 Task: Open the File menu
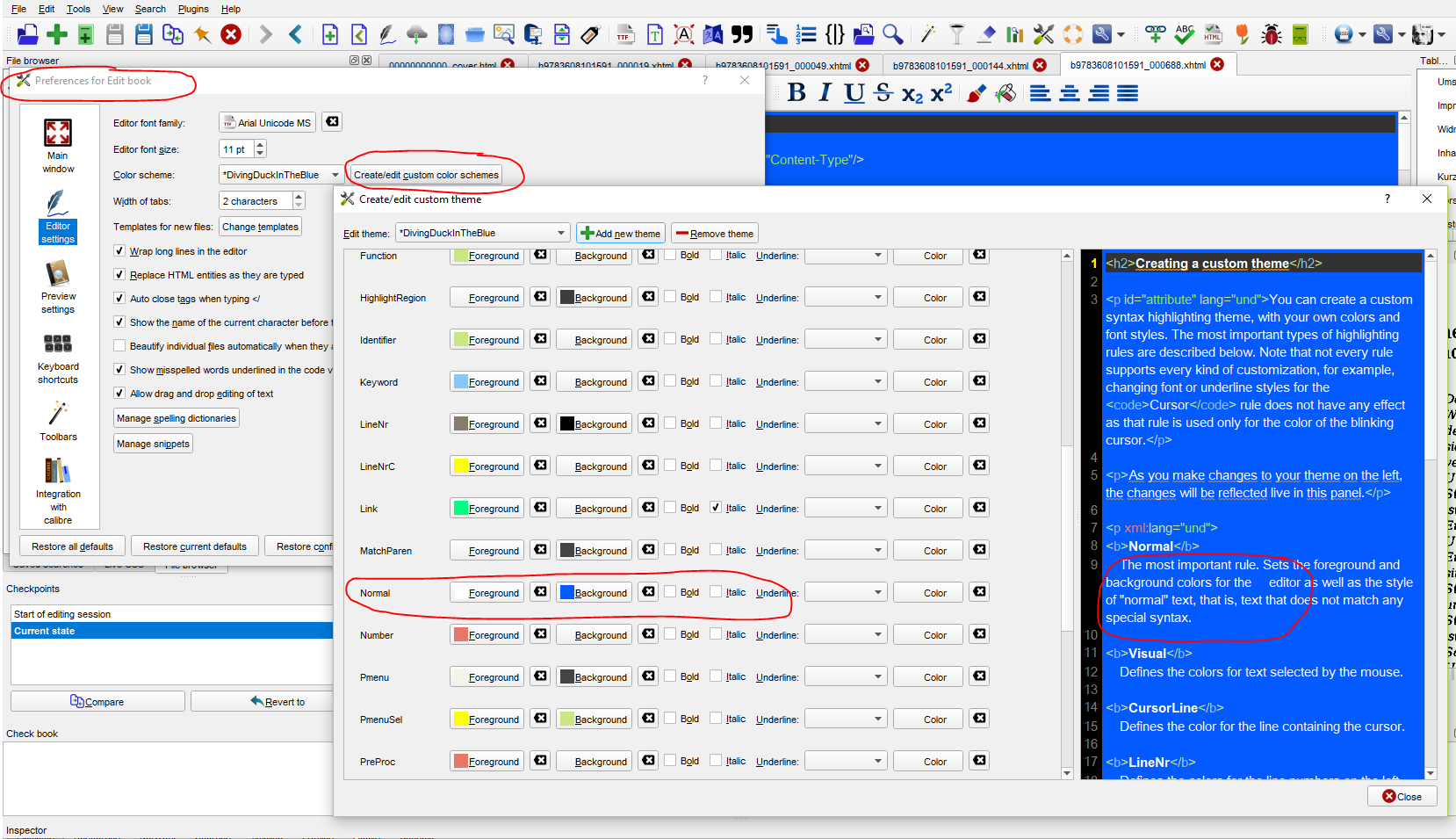[x=18, y=9]
